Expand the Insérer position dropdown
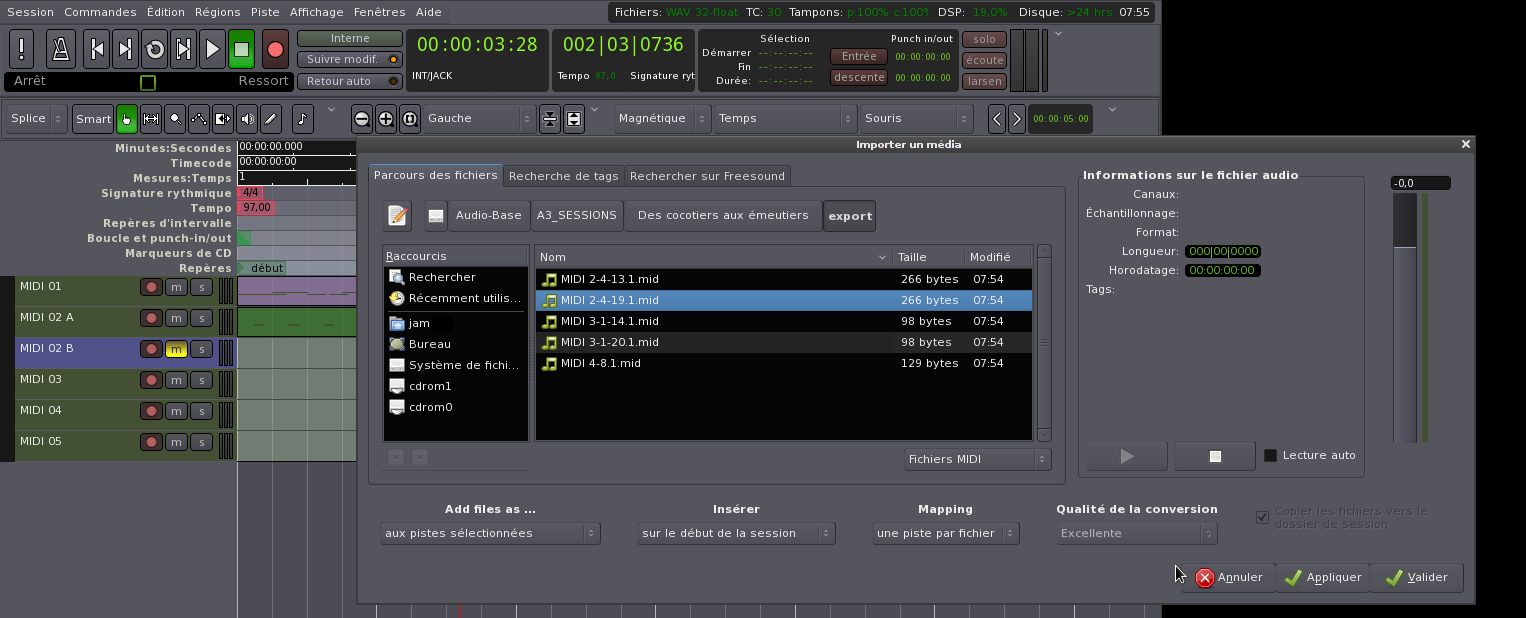Viewport: 1526px width, 618px height. click(x=736, y=534)
